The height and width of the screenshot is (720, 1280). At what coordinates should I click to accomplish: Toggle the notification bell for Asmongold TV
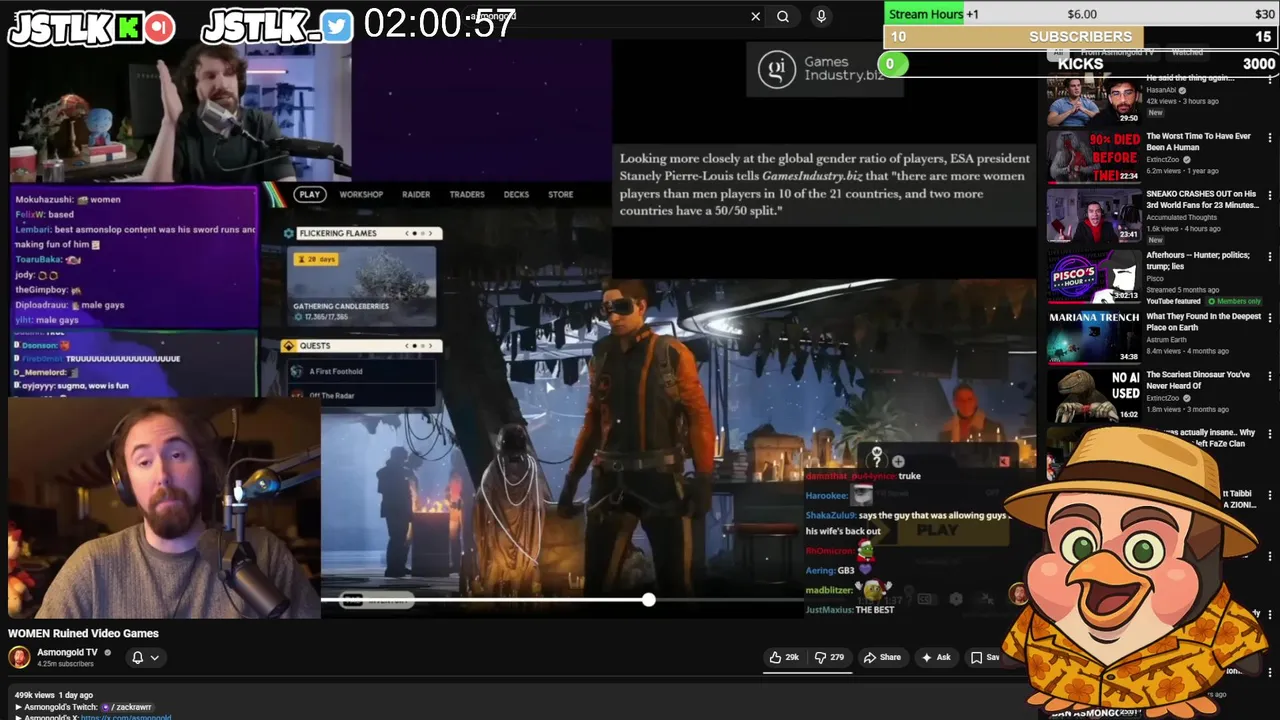point(138,657)
